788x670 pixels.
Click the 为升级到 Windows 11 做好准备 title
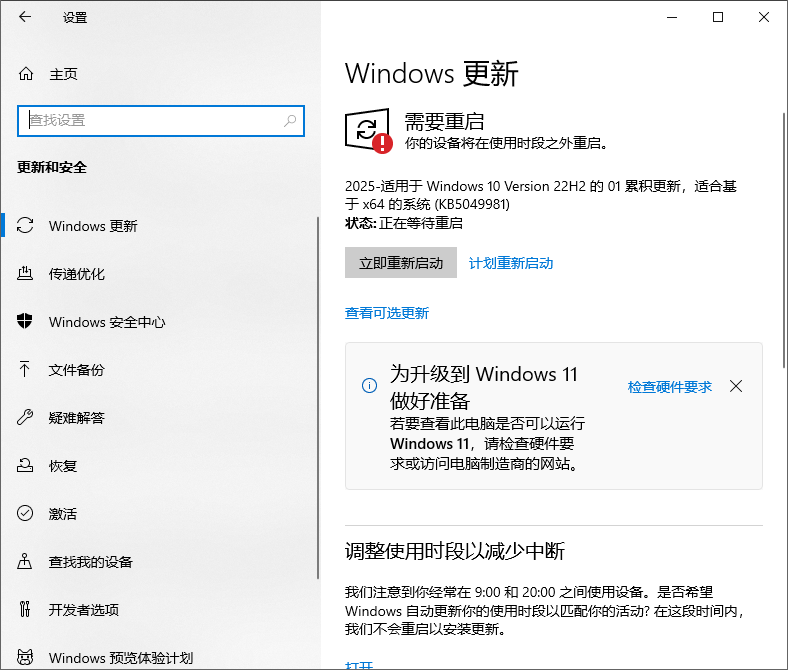point(484,387)
